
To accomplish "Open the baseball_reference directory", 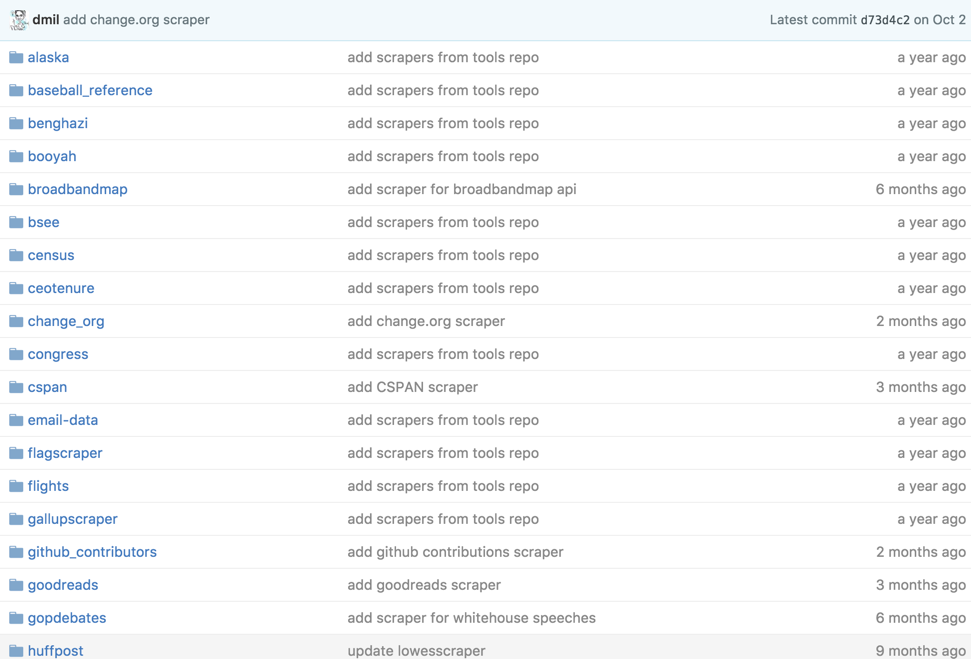I will [x=90, y=90].
